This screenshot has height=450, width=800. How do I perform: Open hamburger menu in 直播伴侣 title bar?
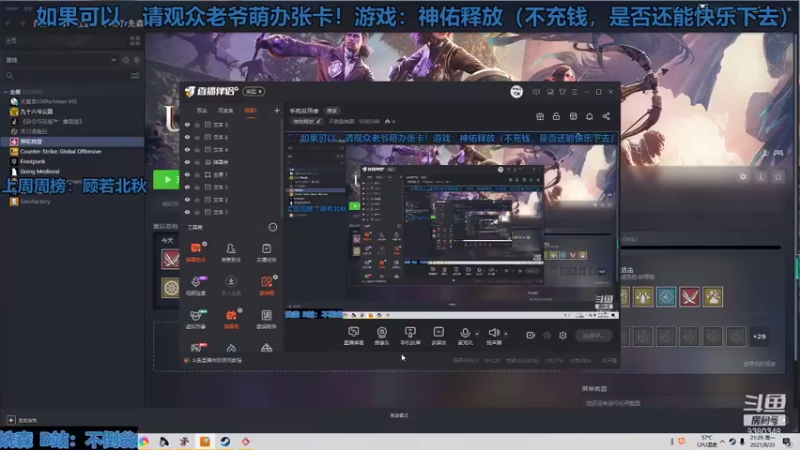(x=574, y=92)
